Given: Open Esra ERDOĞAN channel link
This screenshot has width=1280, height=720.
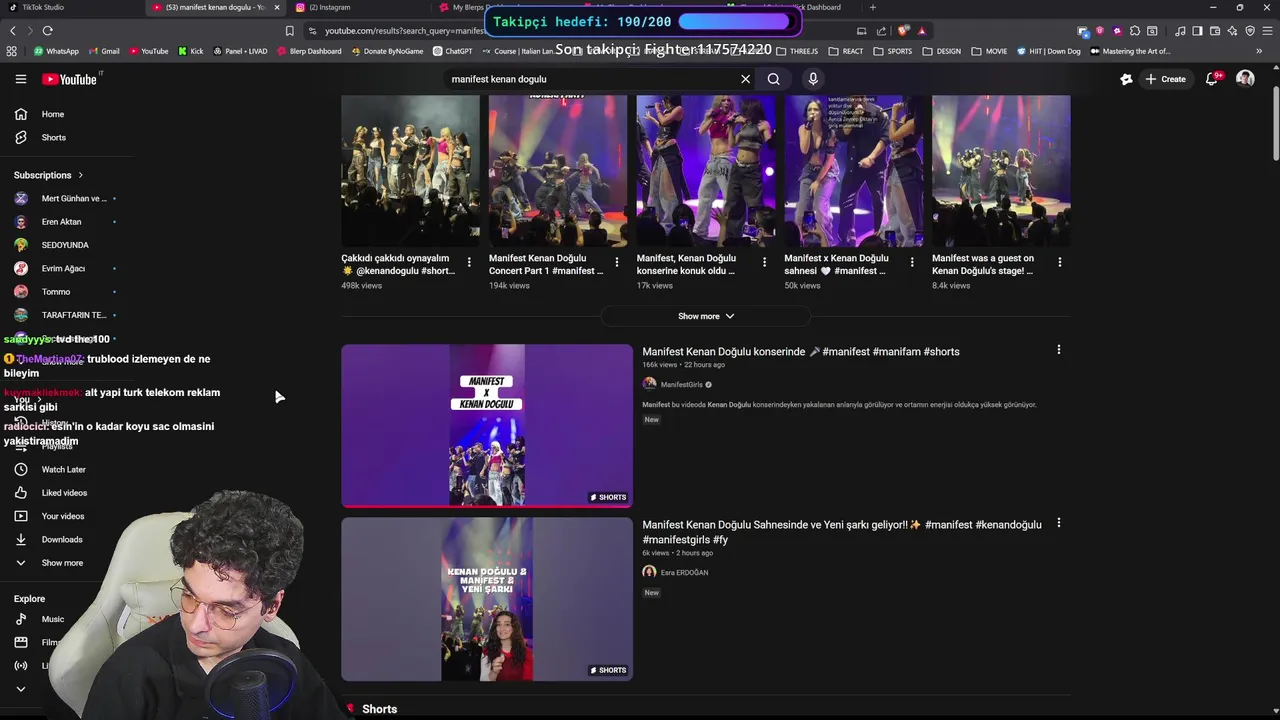Looking at the screenshot, I should click(x=684, y=573).
